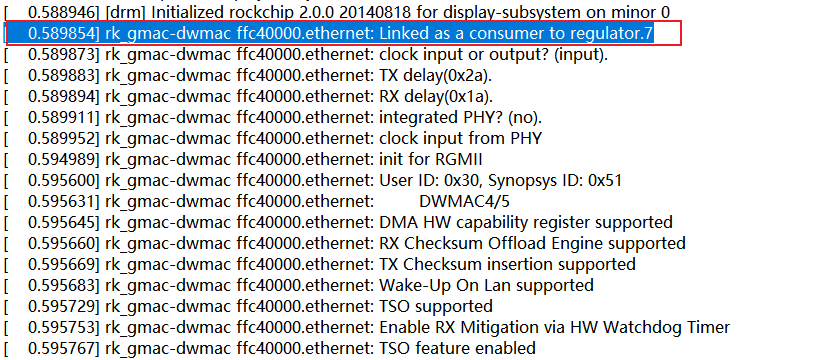Click the 'clock input from PHY' line
This screenshot has width=829, height=360.
tap(273, 139)
